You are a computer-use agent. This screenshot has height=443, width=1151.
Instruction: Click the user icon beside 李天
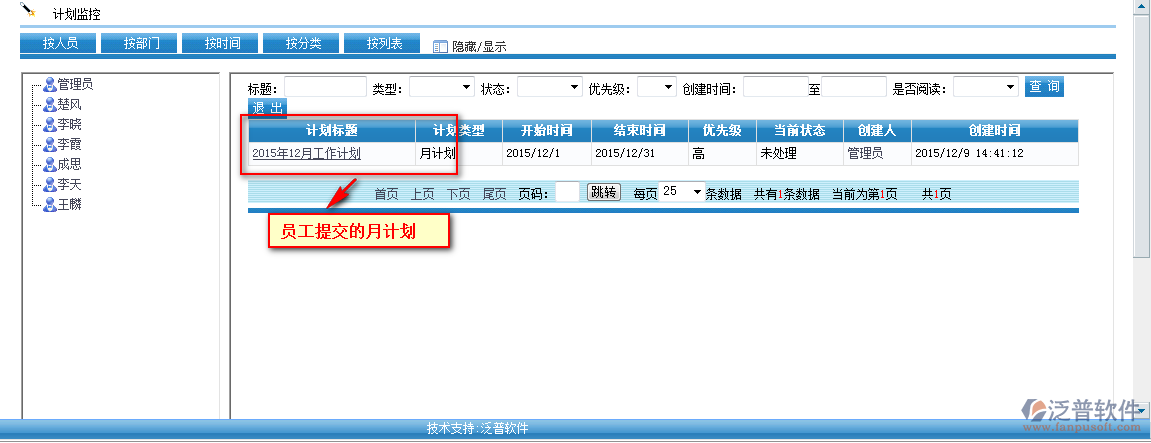(49, 185)
